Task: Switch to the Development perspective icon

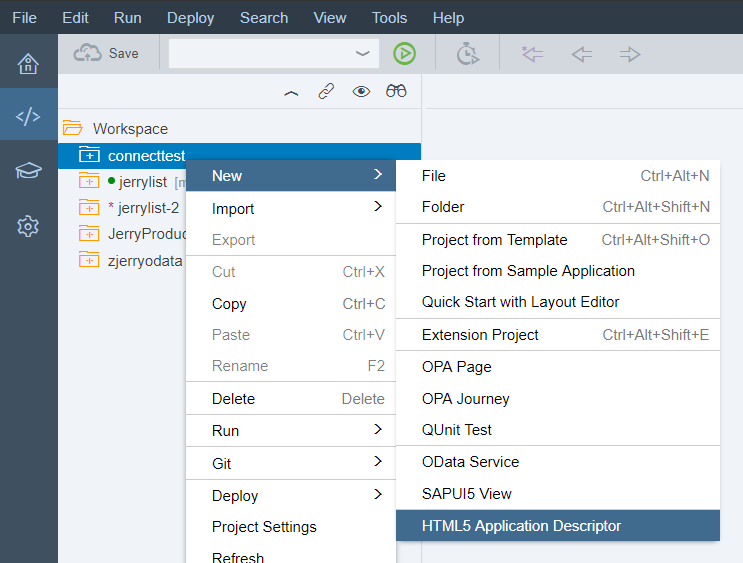Action: point(28,117)
